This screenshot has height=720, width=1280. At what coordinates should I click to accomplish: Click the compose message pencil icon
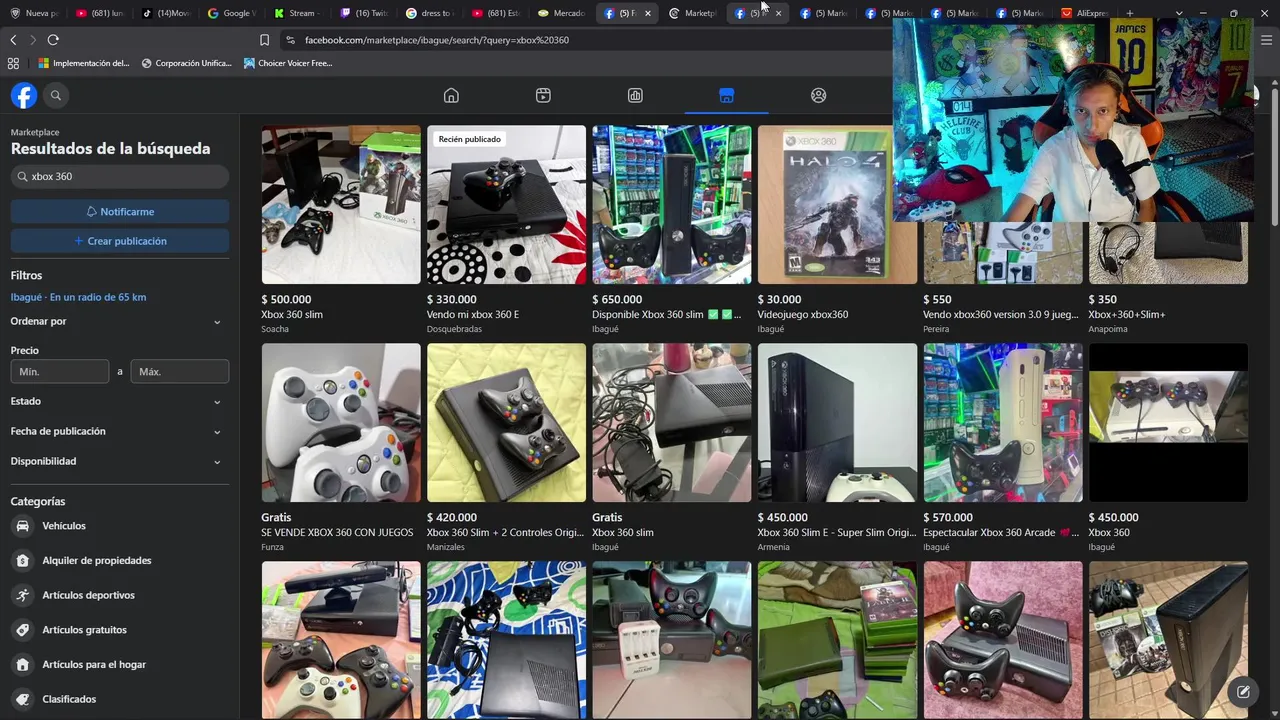tap(1243, 691)
